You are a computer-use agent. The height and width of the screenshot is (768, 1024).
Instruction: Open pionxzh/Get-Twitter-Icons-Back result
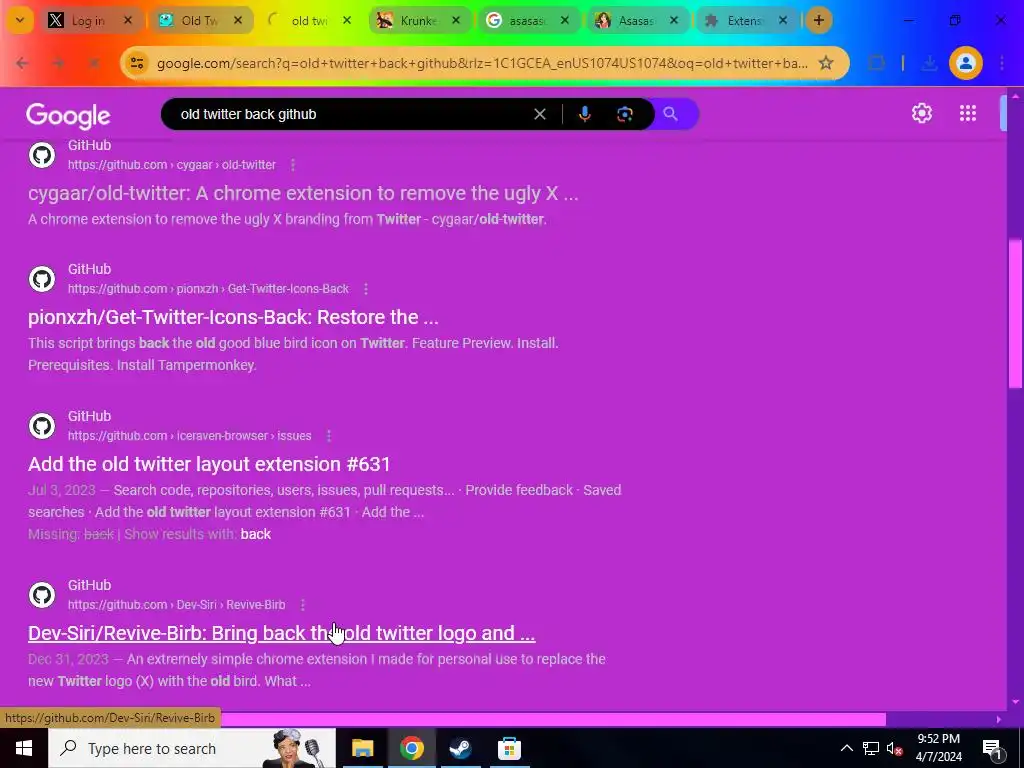[x=233, y=317]
